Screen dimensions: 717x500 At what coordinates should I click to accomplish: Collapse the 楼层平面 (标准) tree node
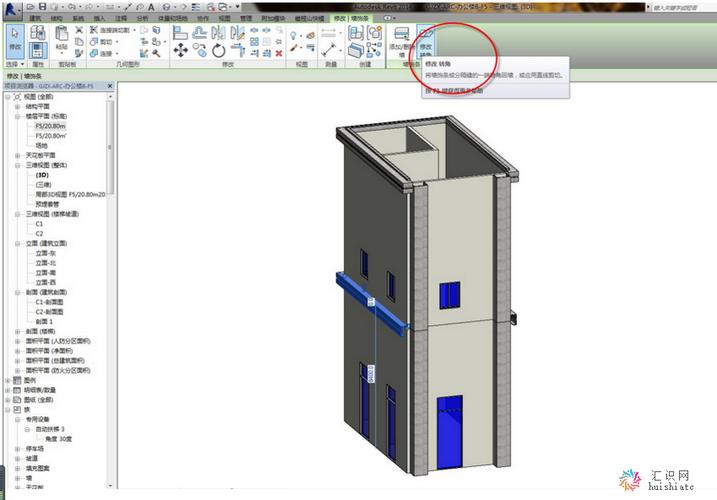click(17, 116)
